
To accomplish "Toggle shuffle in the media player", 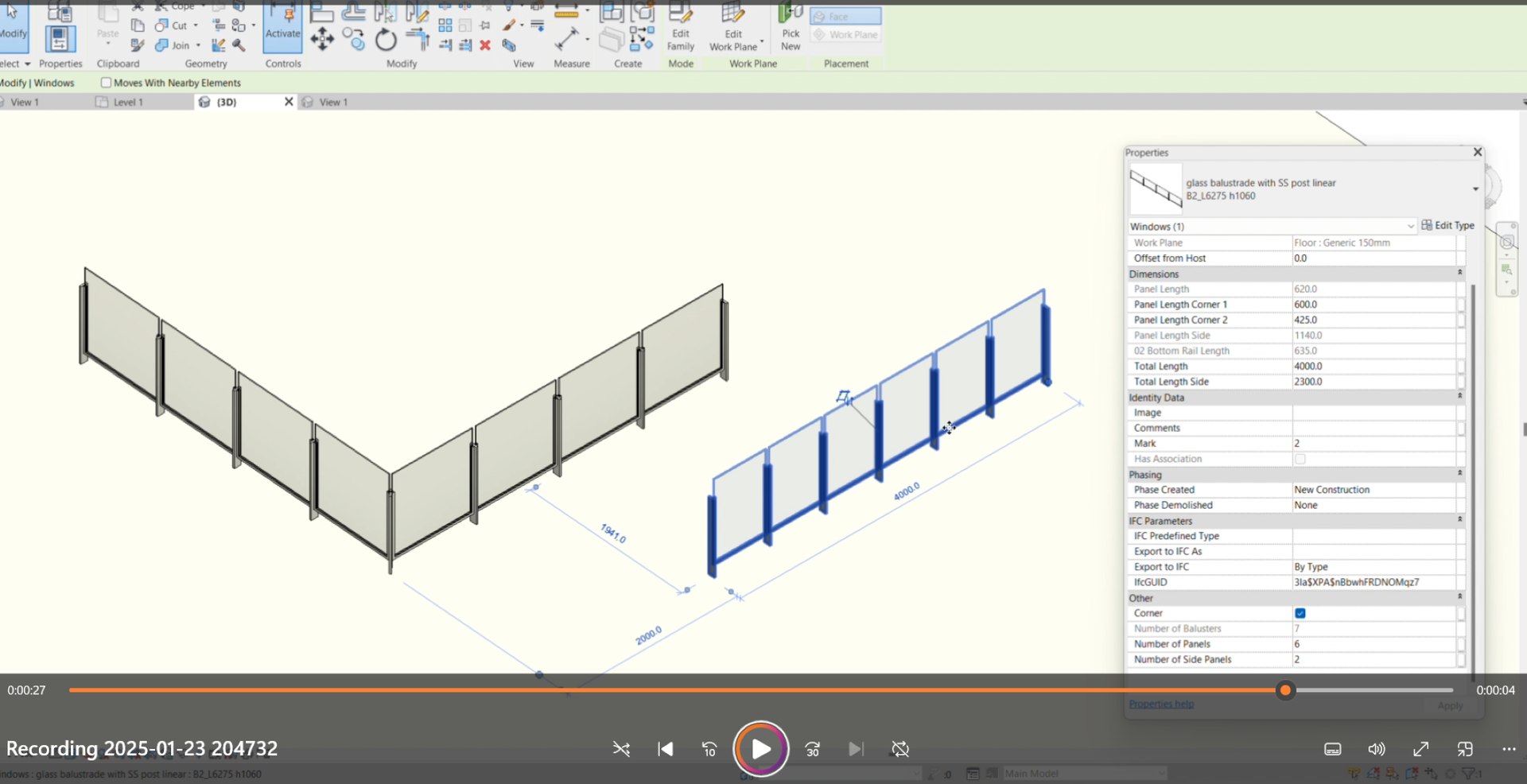I will click(x=621, y=749).
